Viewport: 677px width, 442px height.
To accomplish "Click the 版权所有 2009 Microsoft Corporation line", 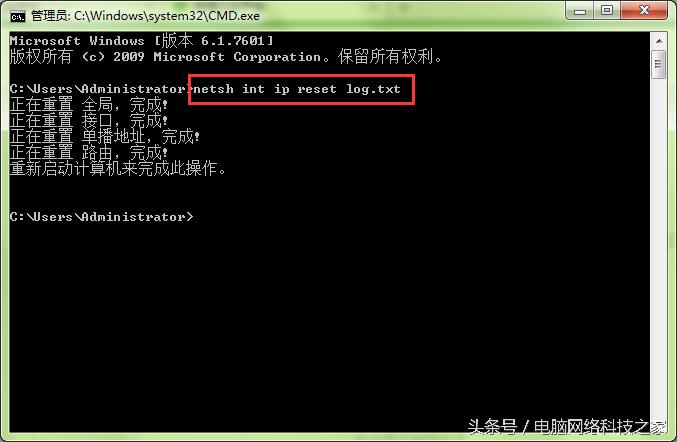I will click(226, 57).
